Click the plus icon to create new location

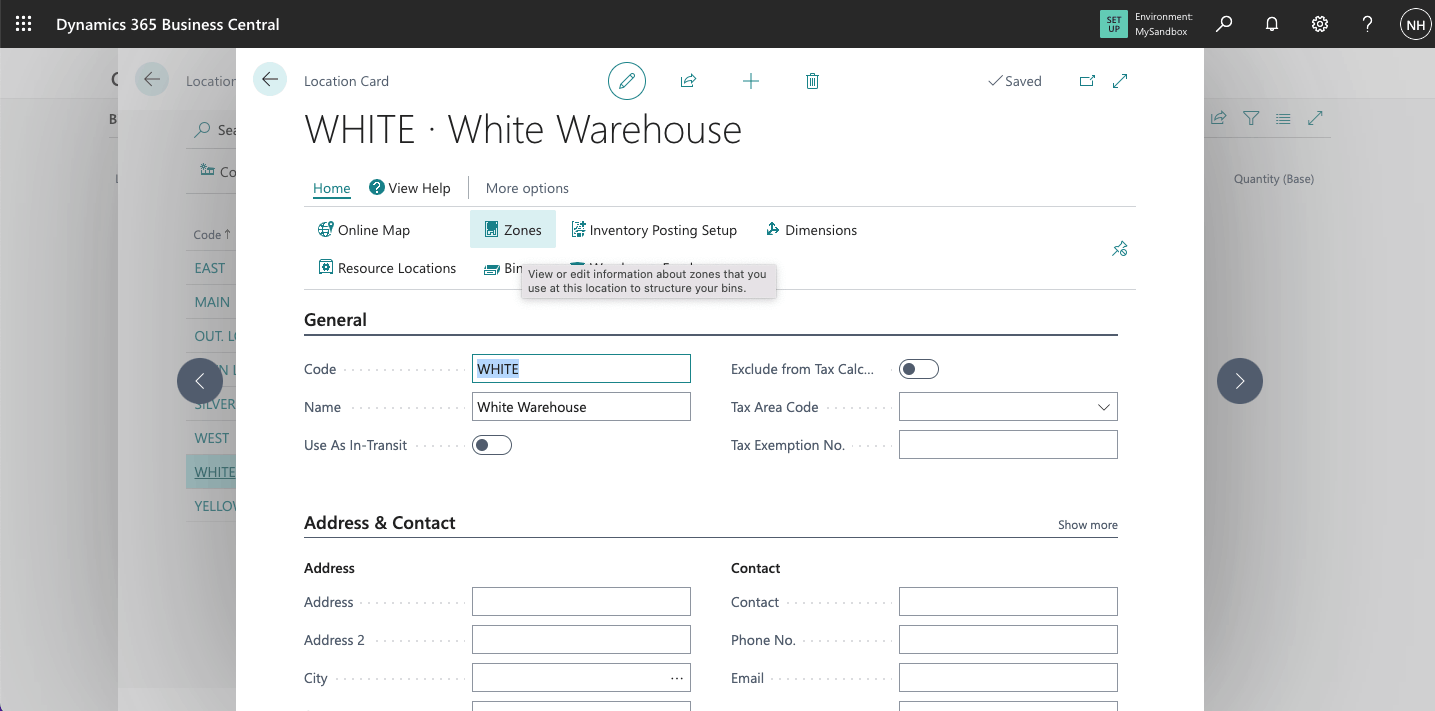point(751,81)
